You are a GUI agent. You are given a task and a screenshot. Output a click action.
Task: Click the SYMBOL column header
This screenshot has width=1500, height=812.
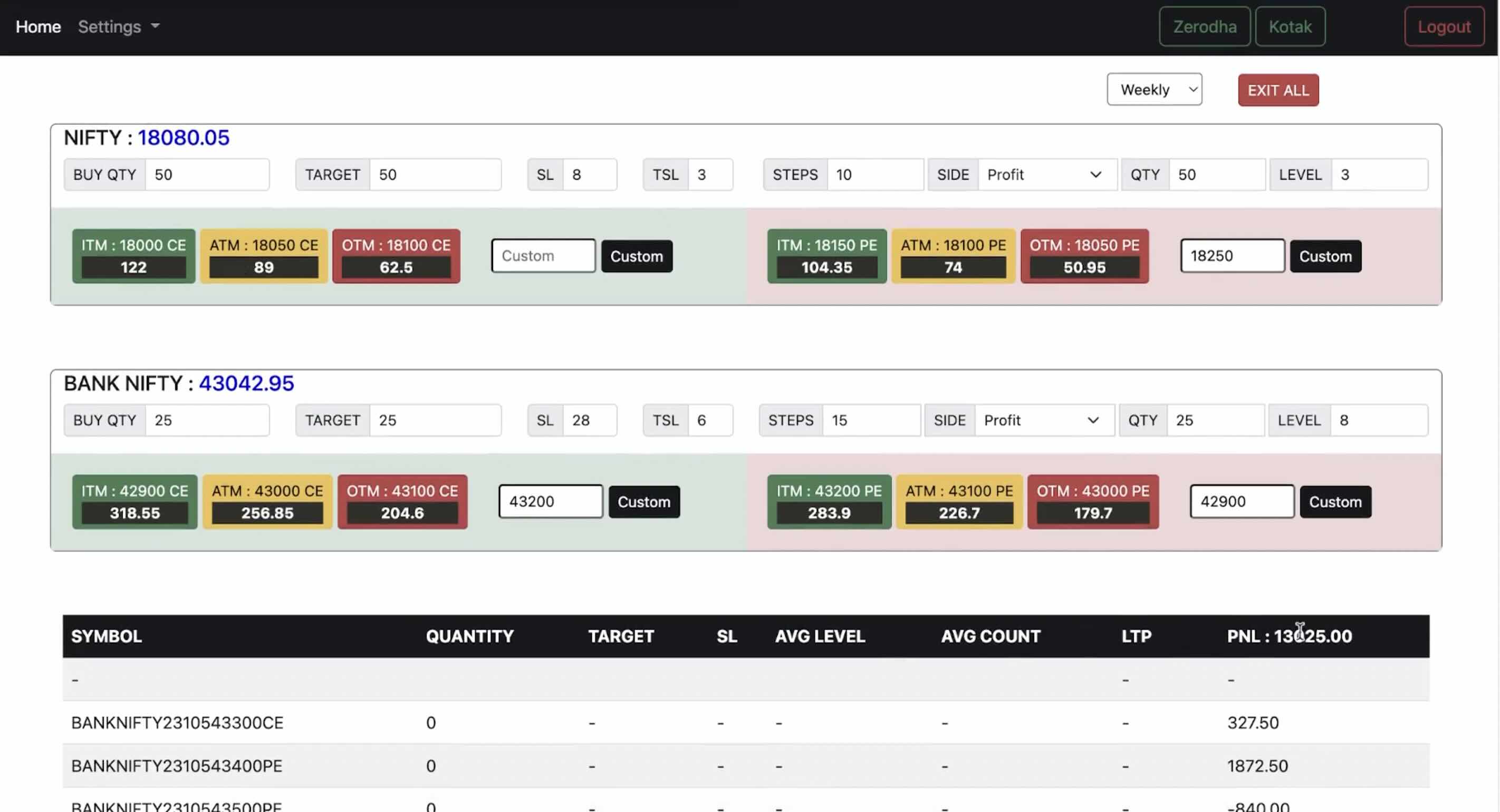[x=107, y=636]
